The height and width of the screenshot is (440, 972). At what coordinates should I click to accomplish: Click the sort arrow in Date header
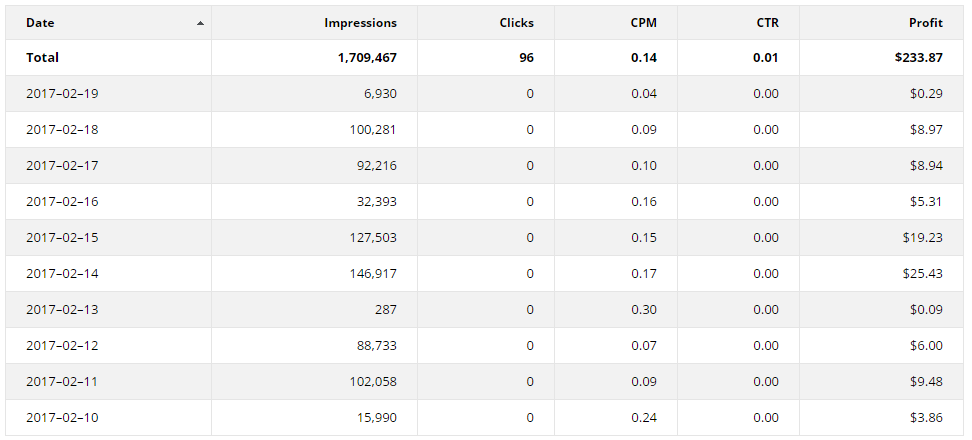pos(201,23)
